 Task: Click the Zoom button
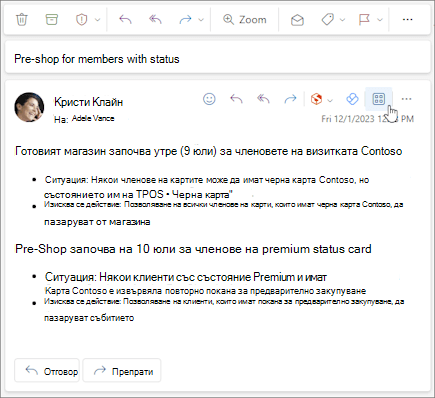245,20
